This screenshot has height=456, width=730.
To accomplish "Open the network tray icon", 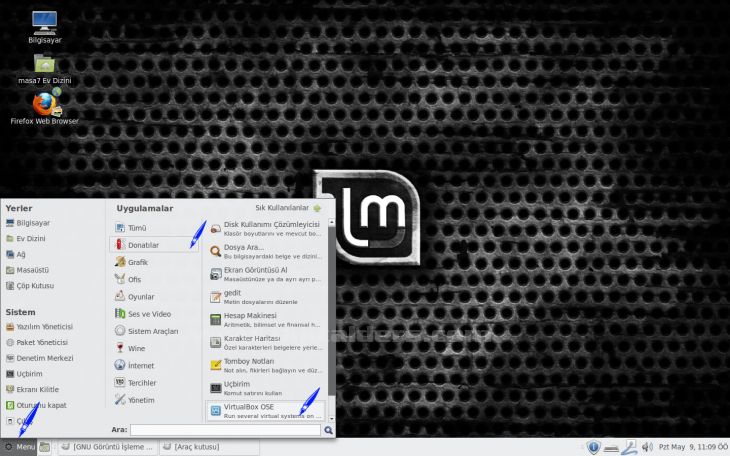I will click(629, 448).
